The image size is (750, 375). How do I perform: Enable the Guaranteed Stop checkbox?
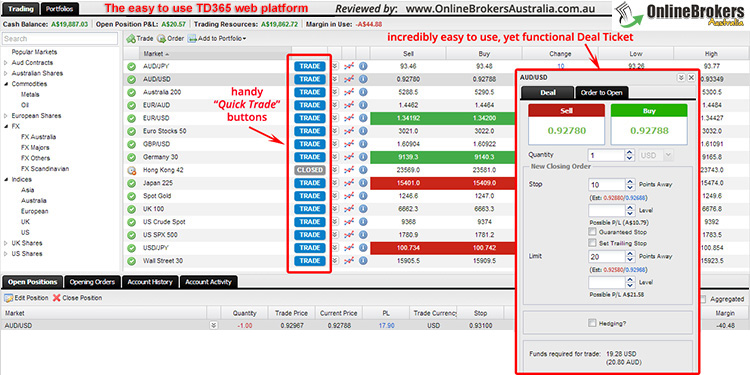point(593,232)
